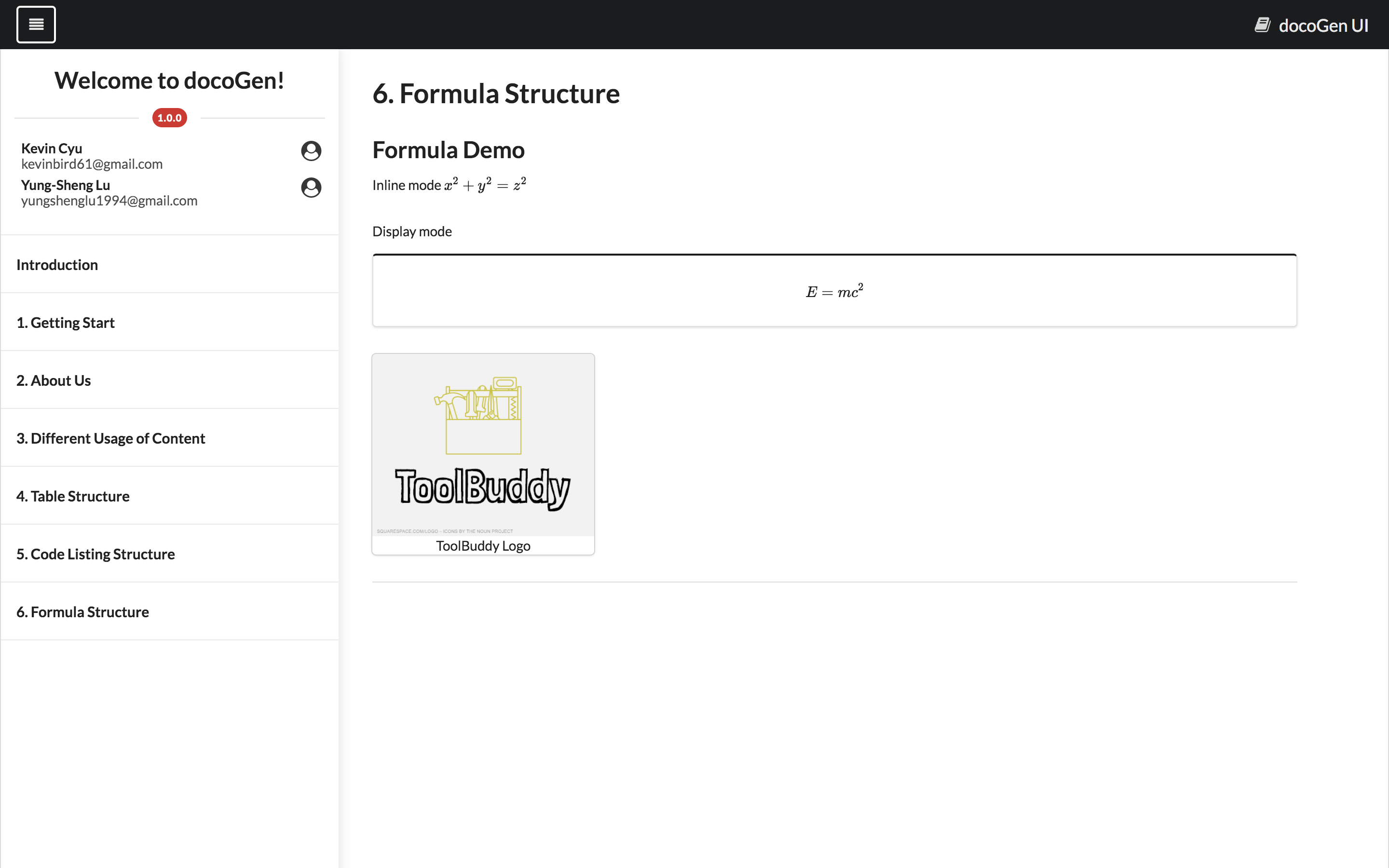Click the ToolBuddy wordmark text in image
This screenshot has height=868, width=1389.
pyautogui.click(x=483, y=488)
